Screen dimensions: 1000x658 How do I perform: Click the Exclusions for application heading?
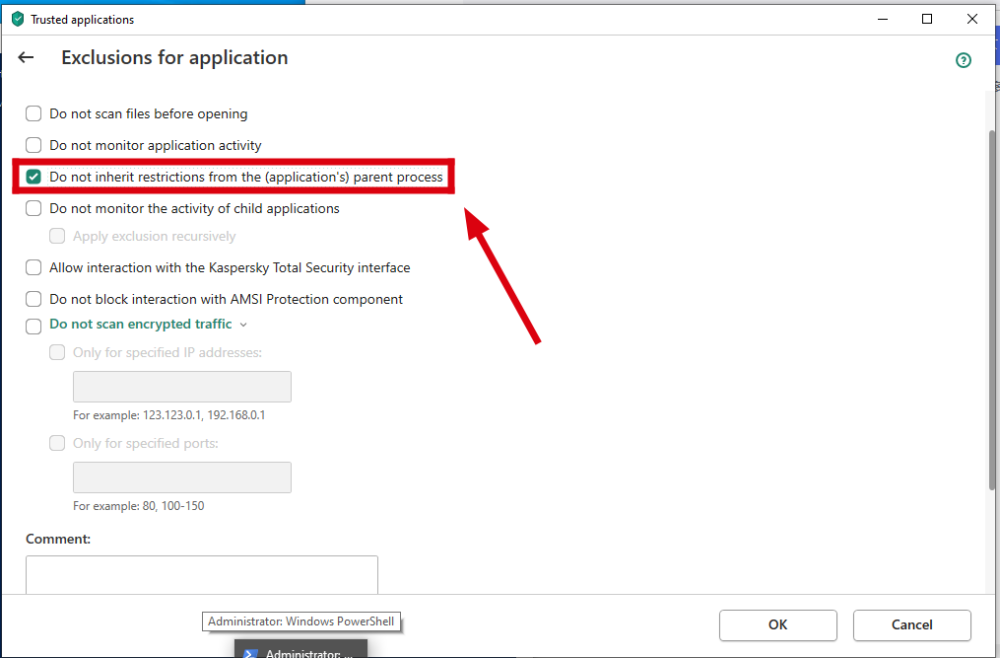click(x=175, y=57)
